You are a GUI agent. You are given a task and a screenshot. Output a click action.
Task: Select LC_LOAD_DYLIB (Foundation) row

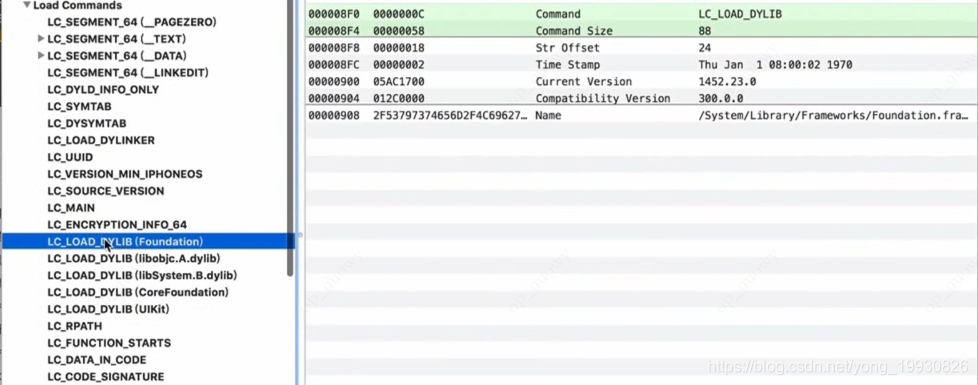[x=148, y=241]
